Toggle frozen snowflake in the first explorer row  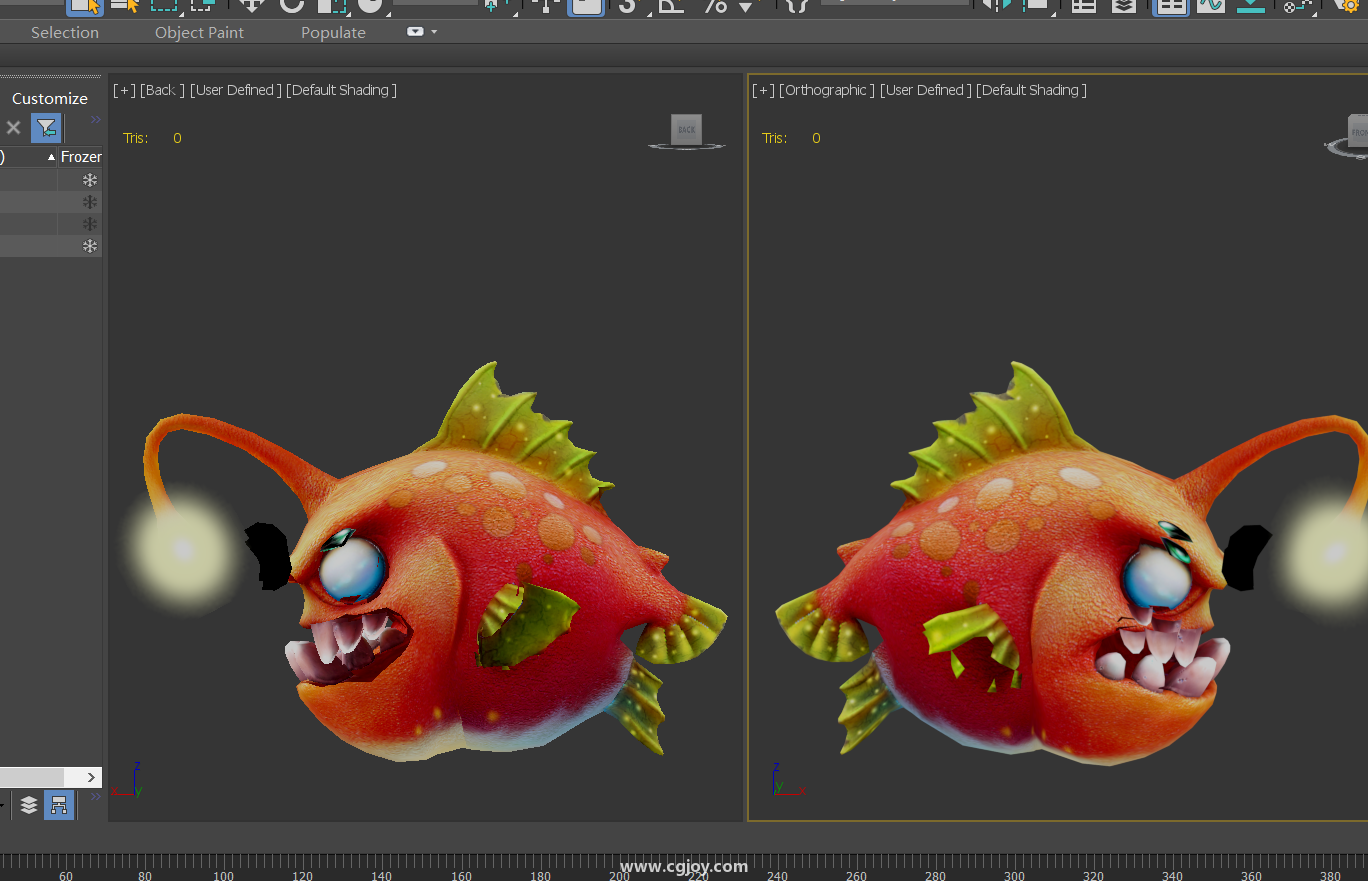click(90, 180)
